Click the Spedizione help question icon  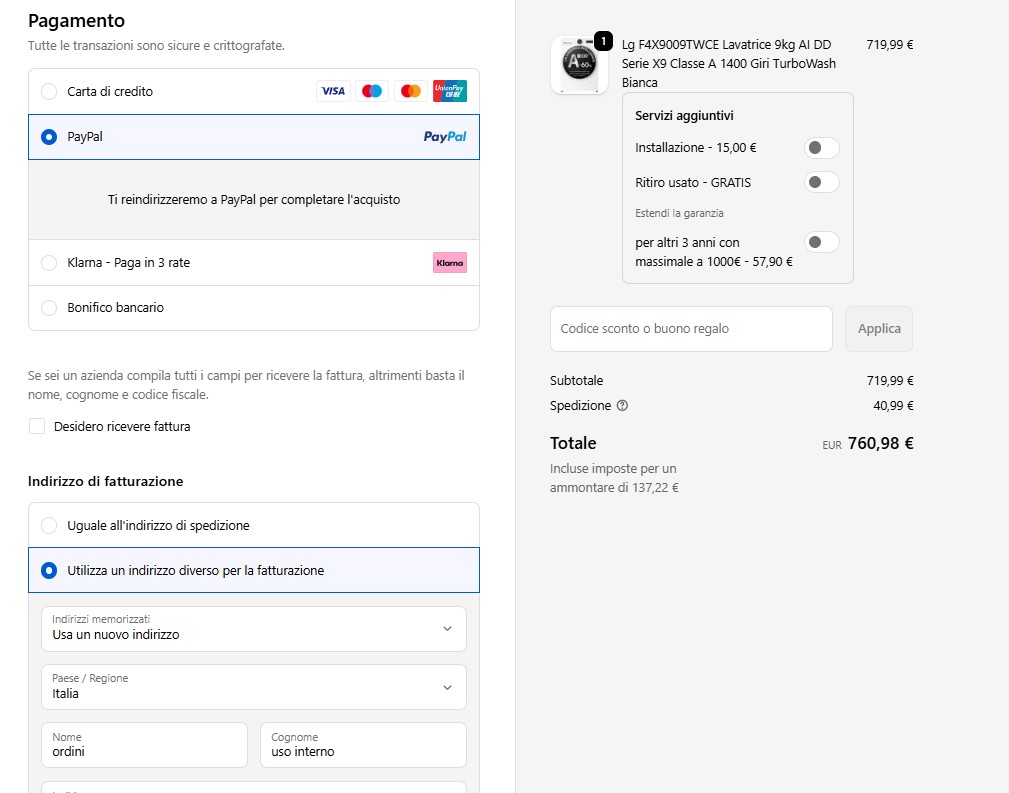pyautogui.click(x=622, y=406)
